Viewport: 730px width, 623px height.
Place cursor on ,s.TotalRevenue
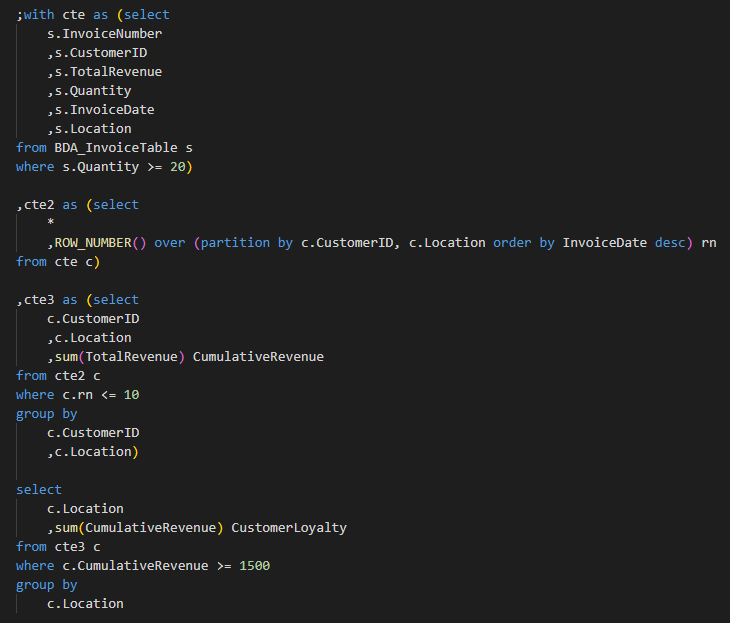click(x=104, y=72)
